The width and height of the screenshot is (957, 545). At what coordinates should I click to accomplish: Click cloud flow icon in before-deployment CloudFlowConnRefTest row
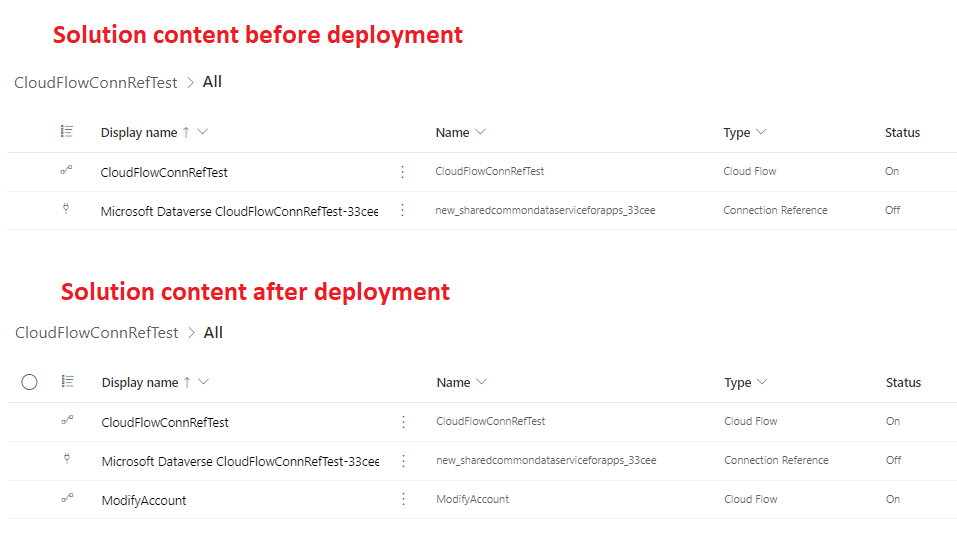coord(66,171)
